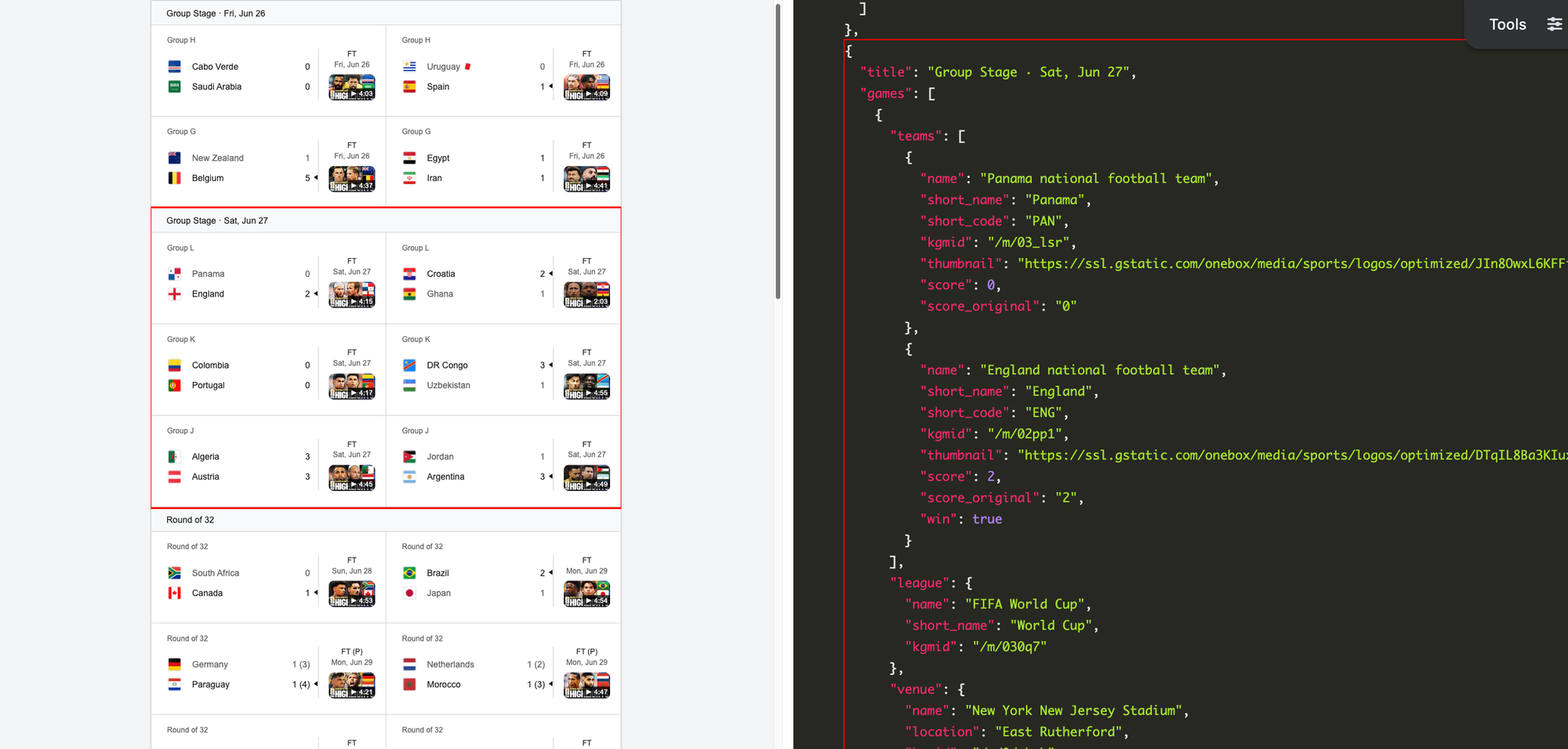Play Uruguay vs Spain highlights video
The image size is (1568, 749).
tap(586, 87)
